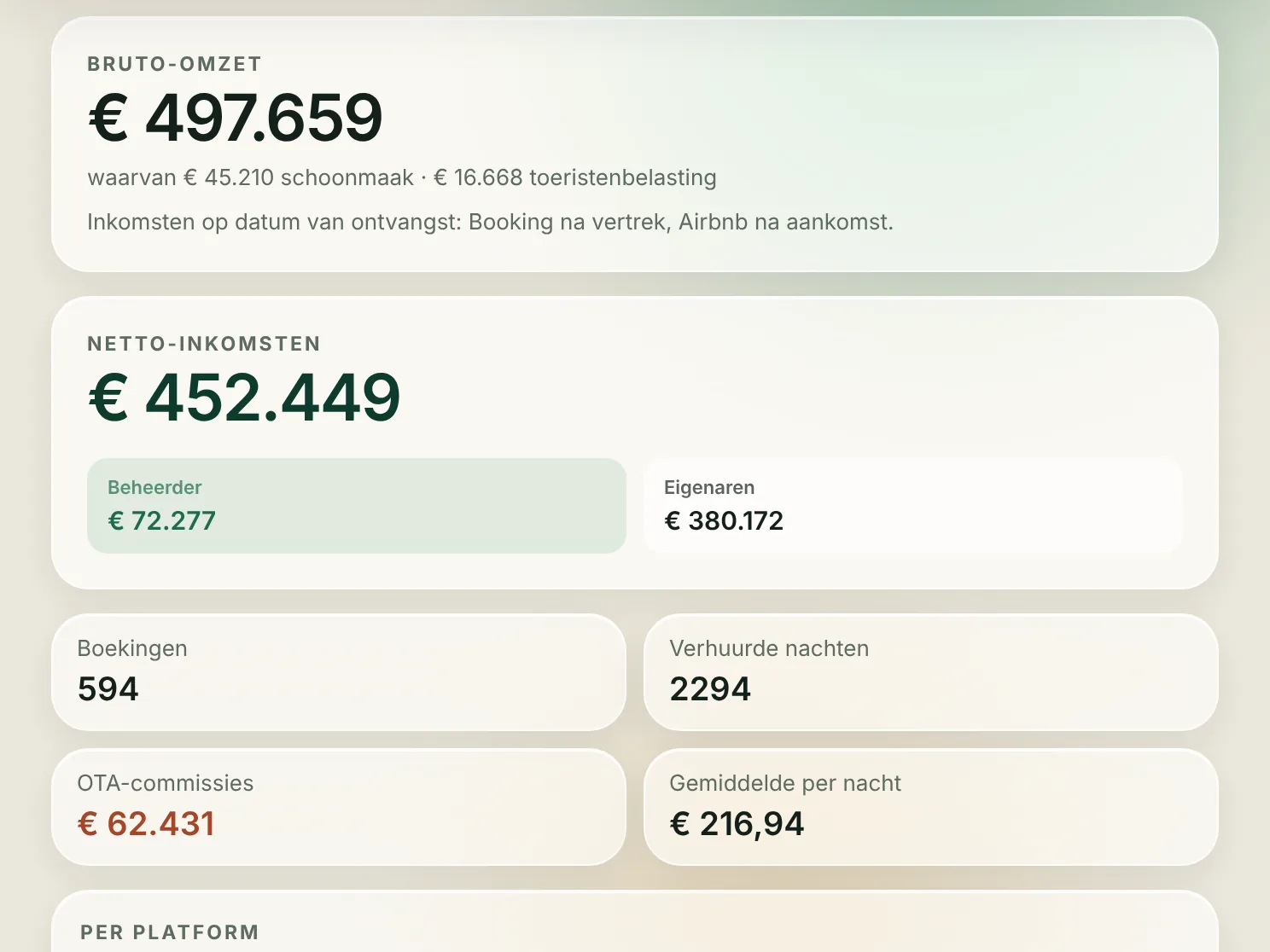Open the Gemiddelde per nacht card
1270x952 pixels.
click(x=931, y=807)
